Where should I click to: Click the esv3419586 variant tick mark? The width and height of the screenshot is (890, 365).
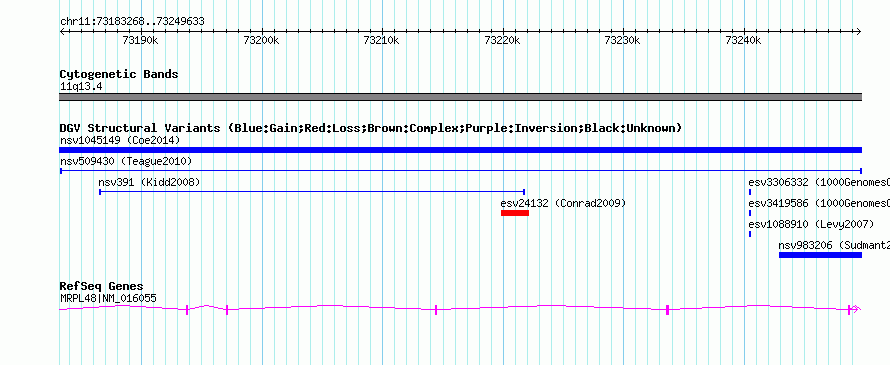point(750,213)
